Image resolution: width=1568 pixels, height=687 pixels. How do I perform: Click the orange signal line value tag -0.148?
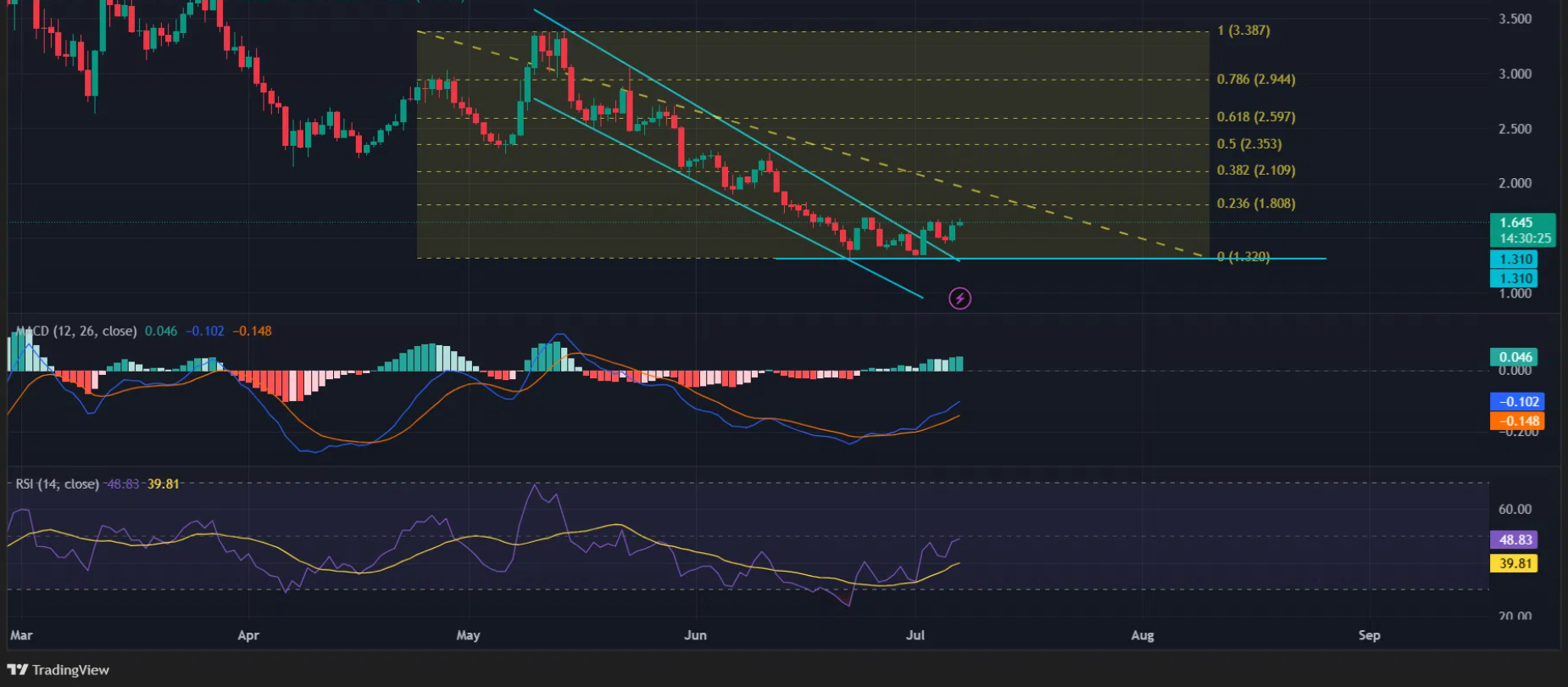point(1517,421)
